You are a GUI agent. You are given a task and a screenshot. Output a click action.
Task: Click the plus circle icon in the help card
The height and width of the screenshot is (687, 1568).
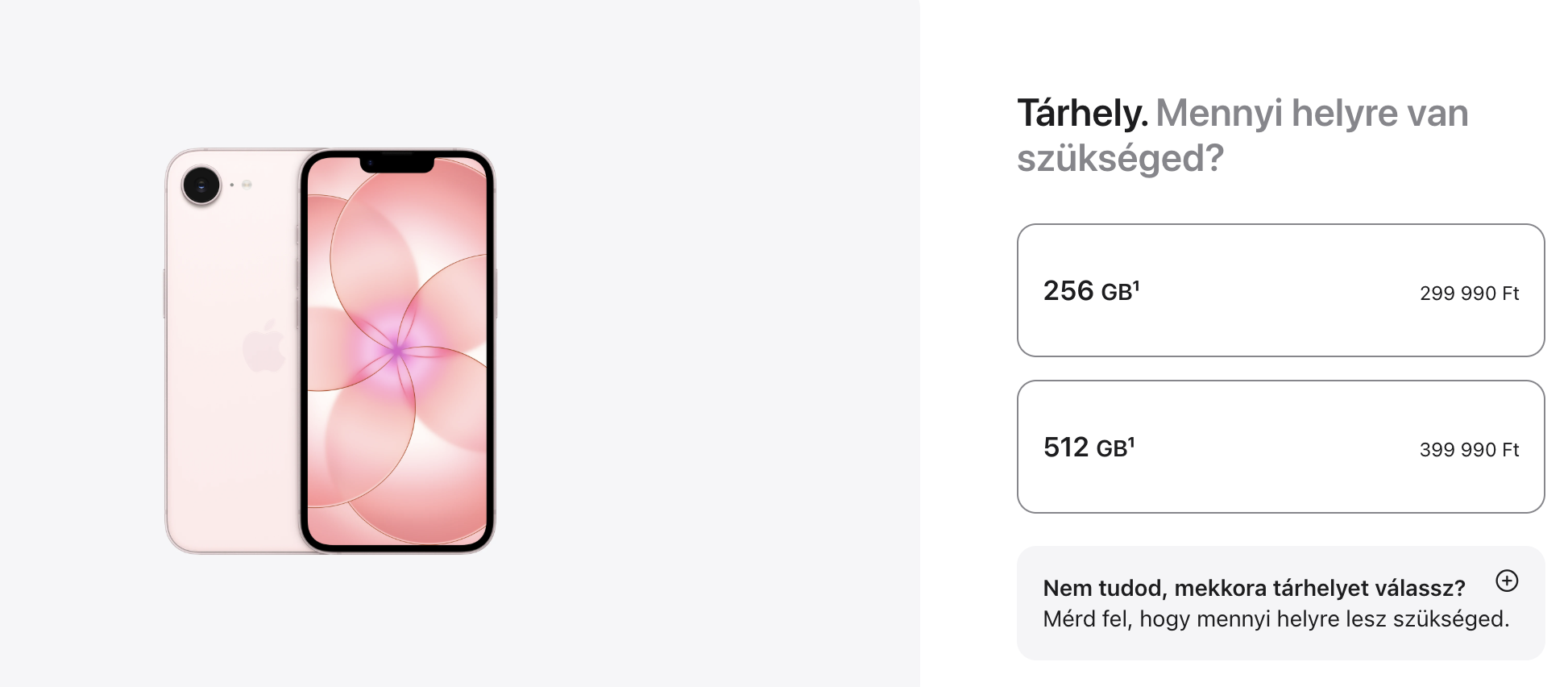point(1506,581)
